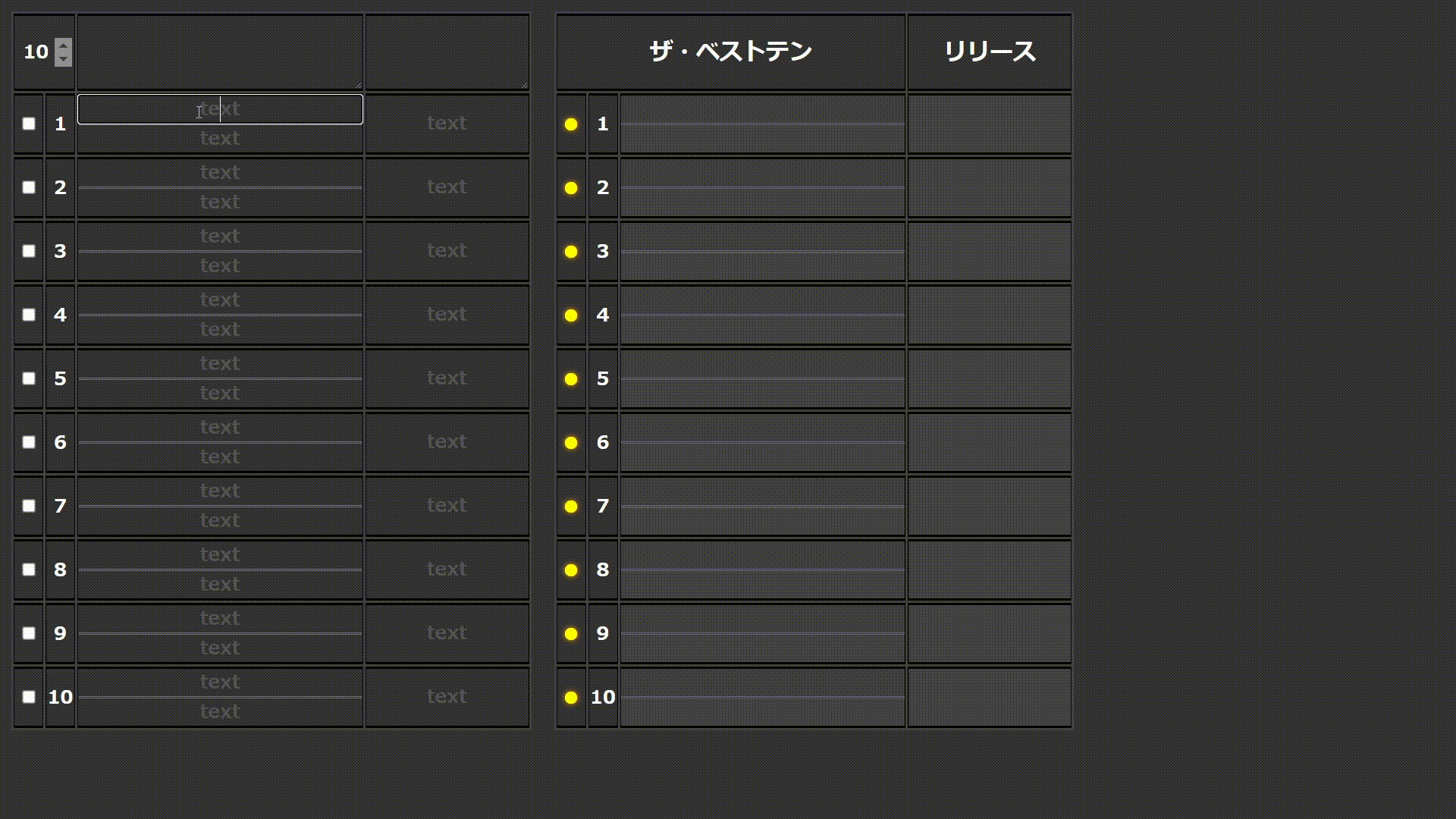Viewport: 1456px width, 819px height.
Task: Select the yellow radio button beside rank 7
Action: click(x=570, y=506)
